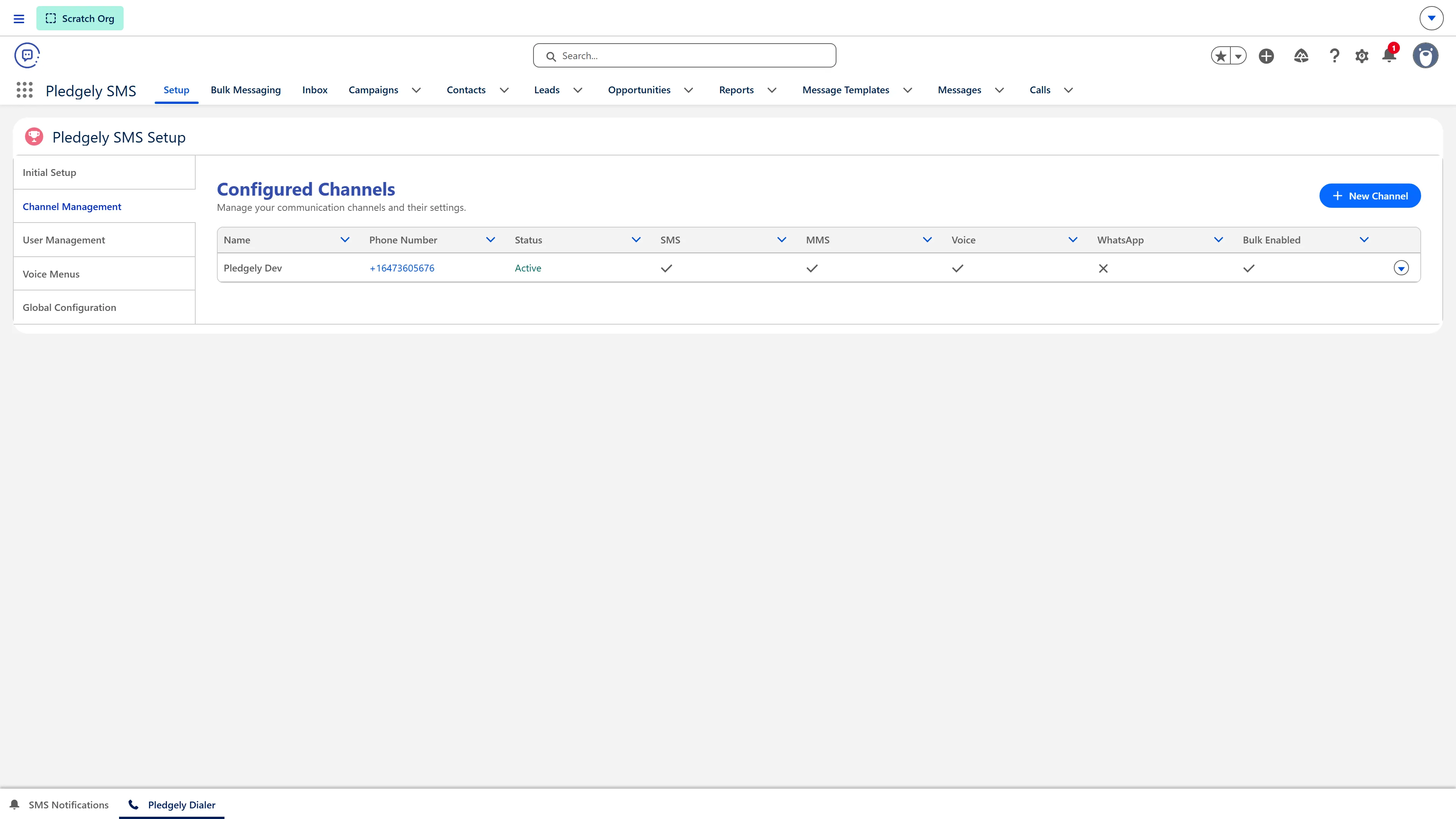Open the Inbox tab
The height and width of the screenshot is (819, 1456).
(x=315, y=90)
